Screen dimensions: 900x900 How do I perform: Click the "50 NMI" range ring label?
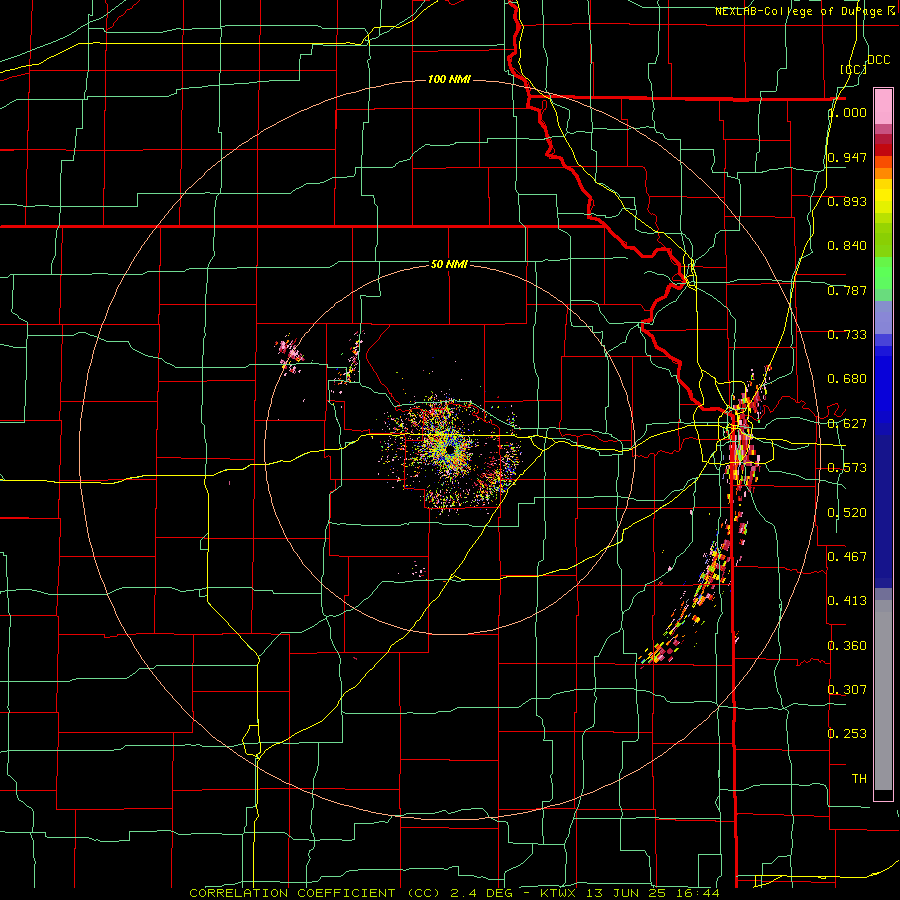pos(449,264)
